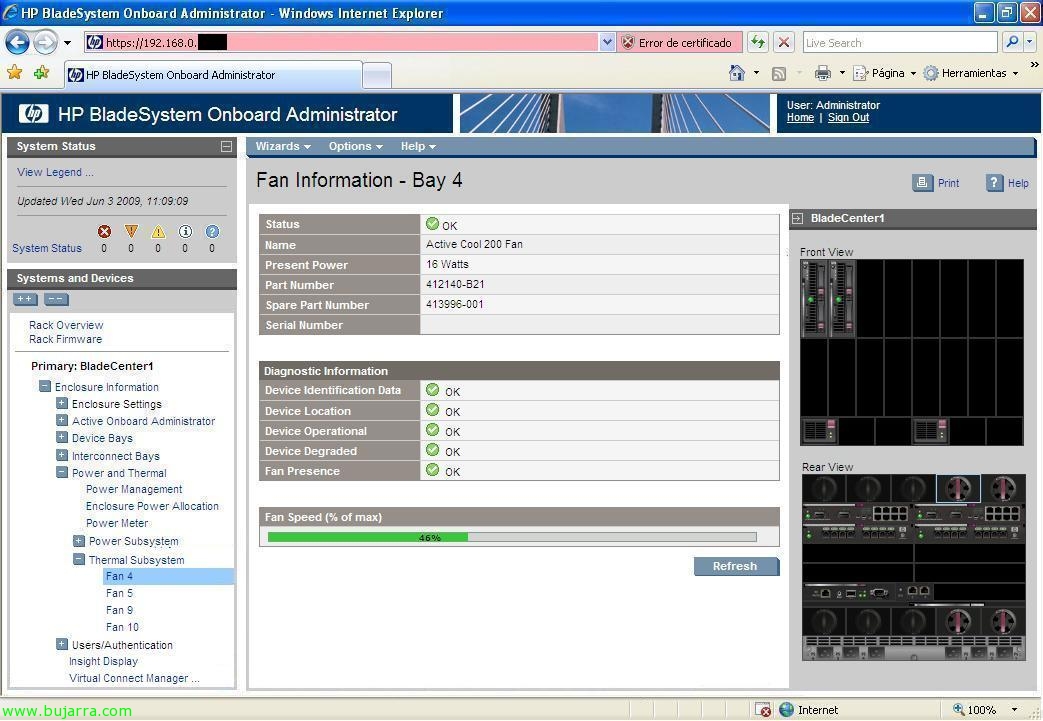Expand the Device Bays tree node

(62, 438)
